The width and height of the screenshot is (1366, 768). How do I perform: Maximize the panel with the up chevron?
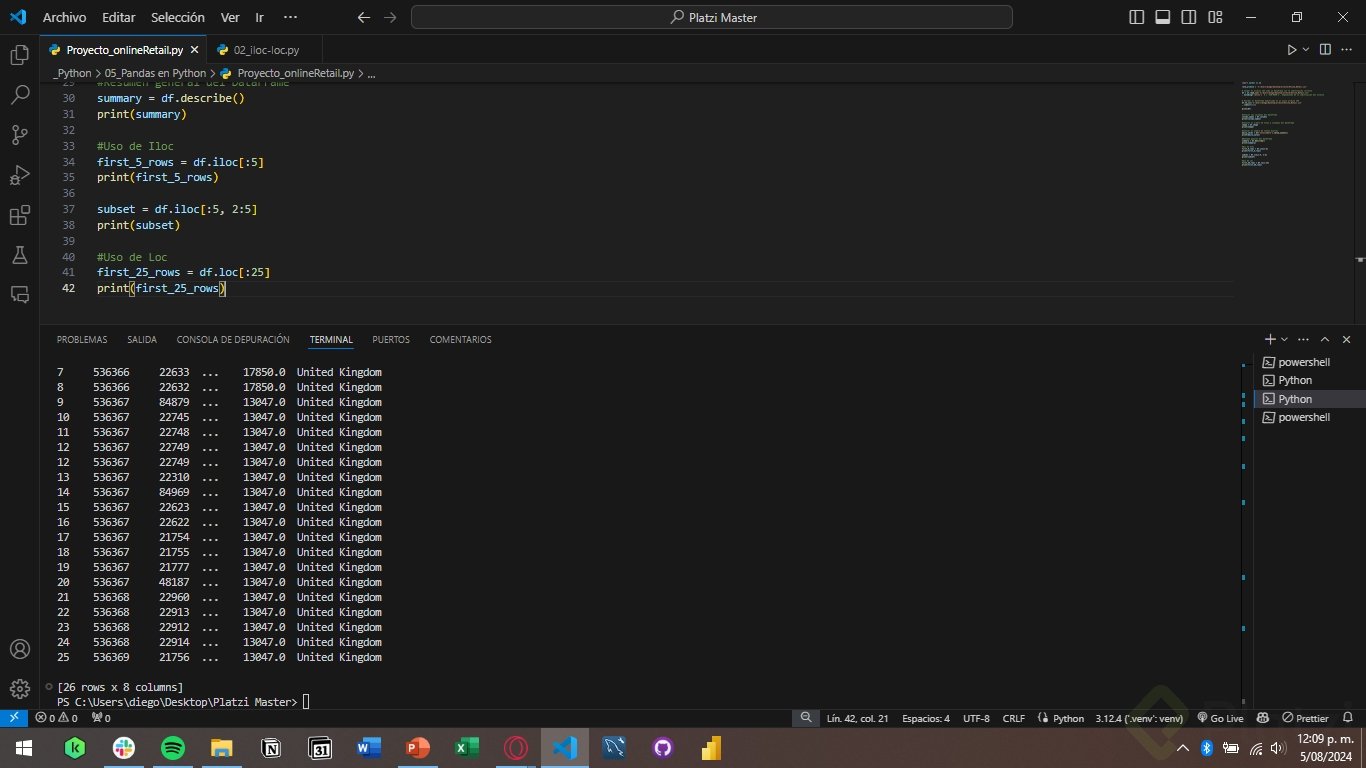[1325, 339]
